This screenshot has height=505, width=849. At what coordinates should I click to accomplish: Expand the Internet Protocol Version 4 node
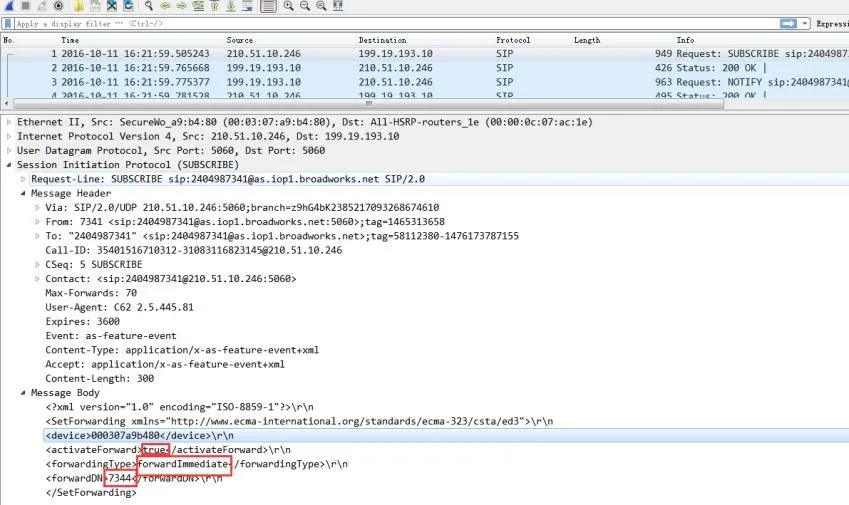[x=9, y=136]
